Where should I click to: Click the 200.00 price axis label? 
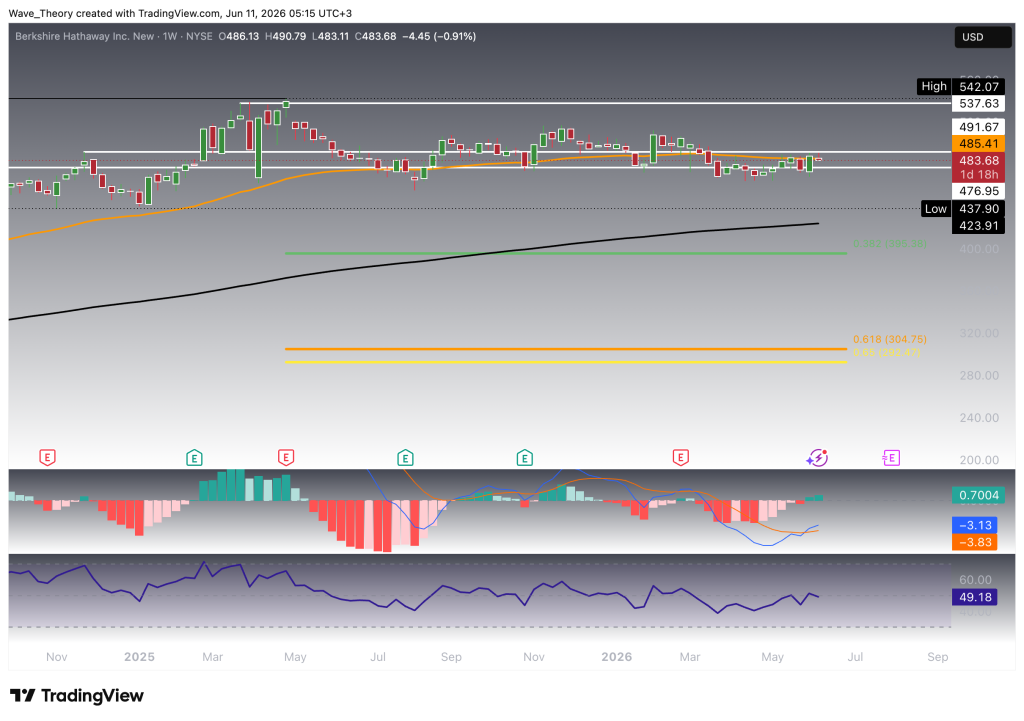click(979, 460)
